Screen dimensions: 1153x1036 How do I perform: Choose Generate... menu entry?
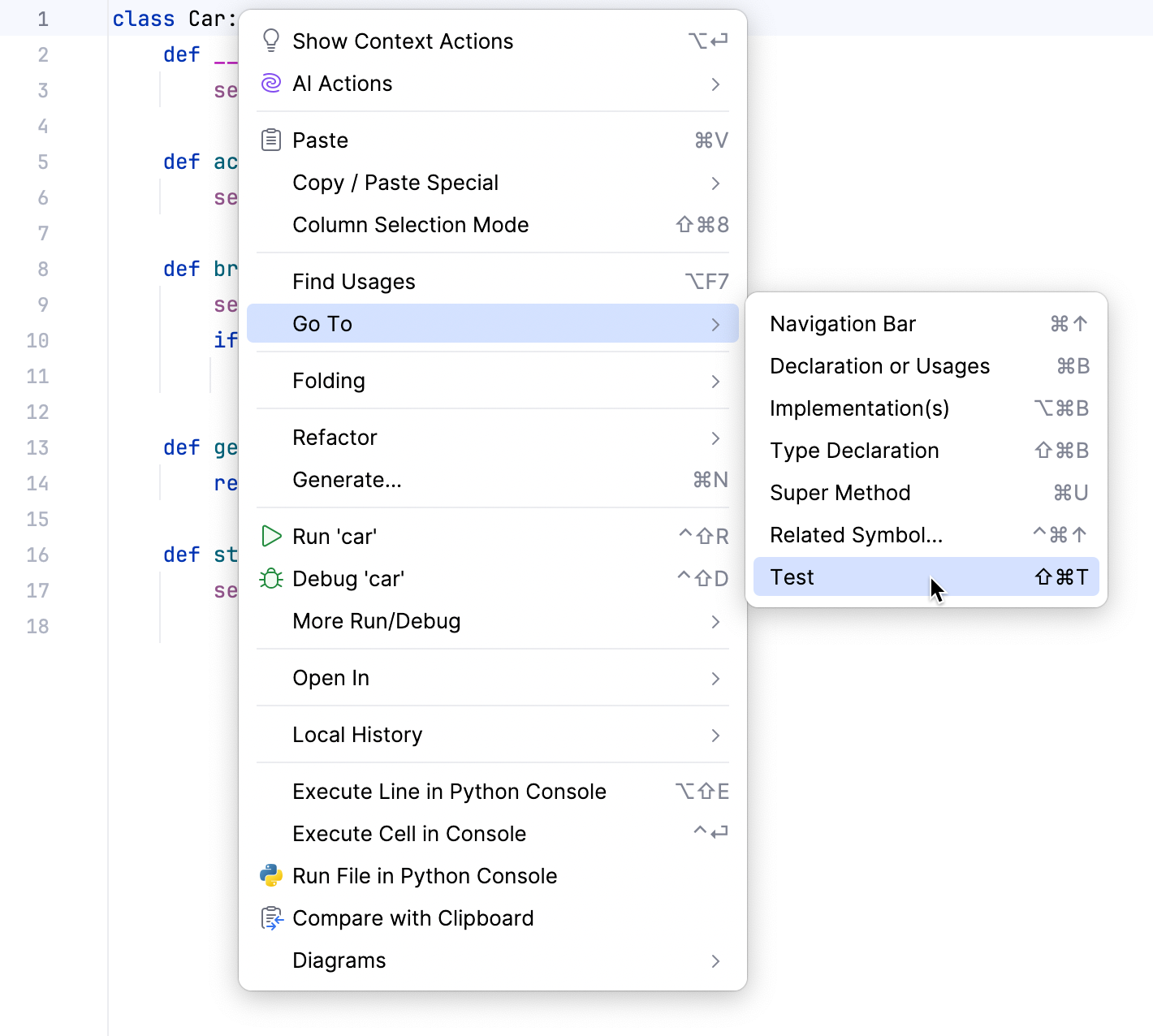[x=347, y=479]
